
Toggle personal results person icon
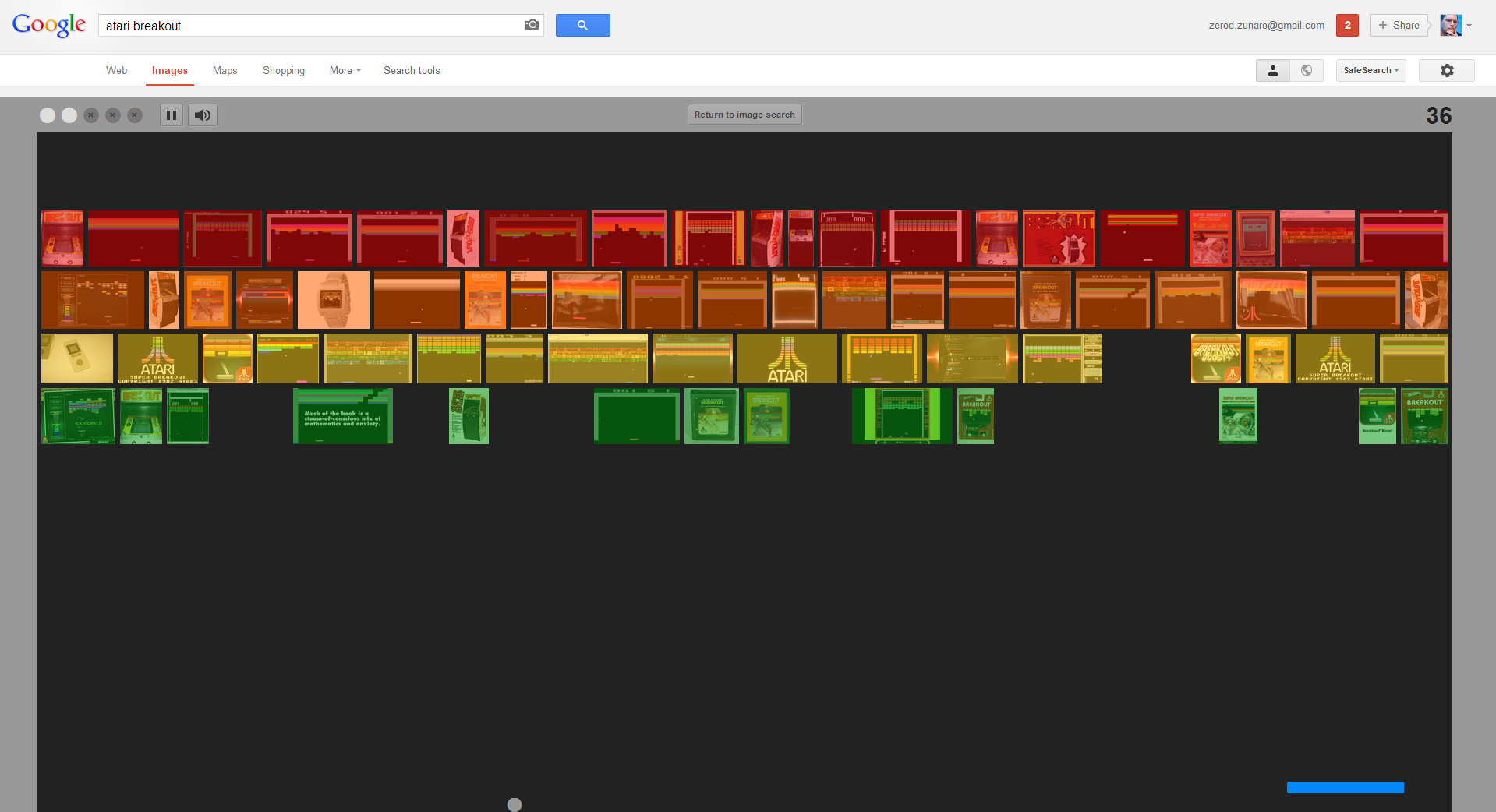click(x=1272, y=70)
